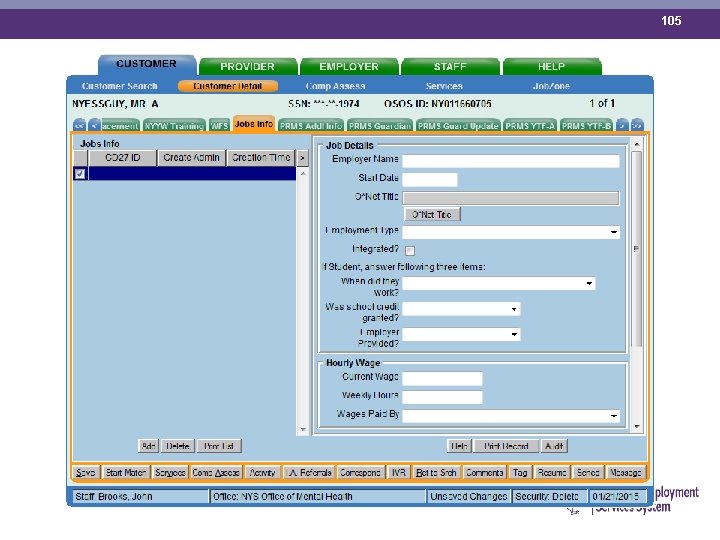Click Ret to Srch in bottom toolbar
The width and height of the screenshot is (720, 540).
(436, 472)
